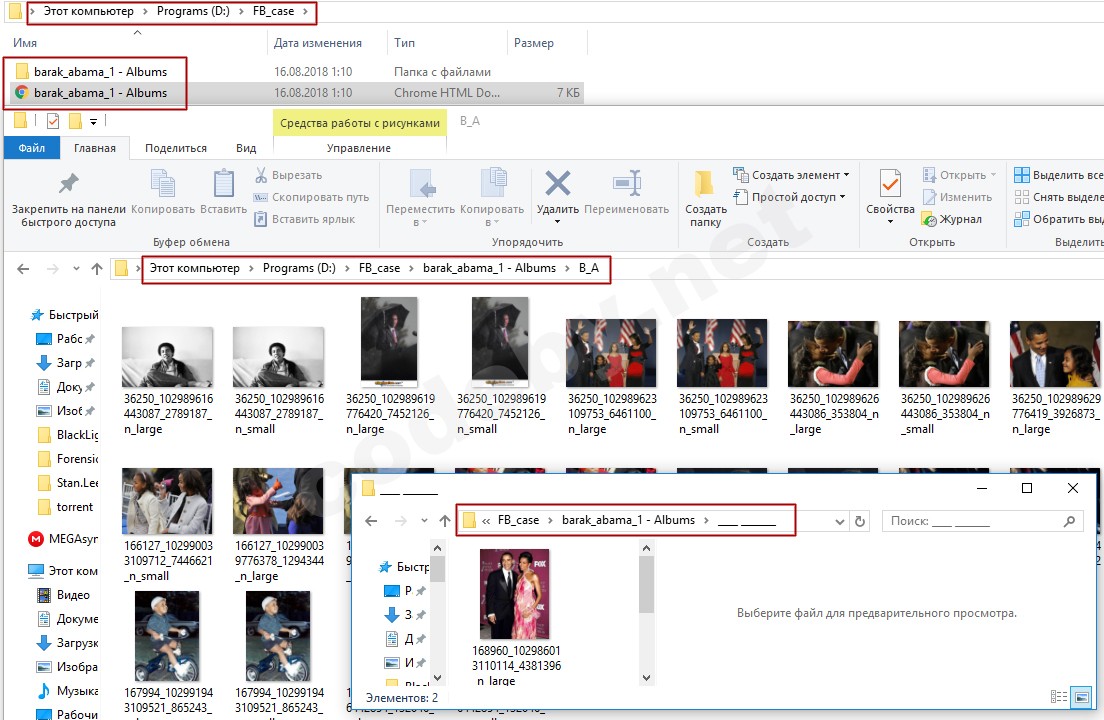Image resolution: width=1104 pixels, height=720 pixels.
Task: Click the Вставить (Paste) clipboard icon
Action: point(223,185)
